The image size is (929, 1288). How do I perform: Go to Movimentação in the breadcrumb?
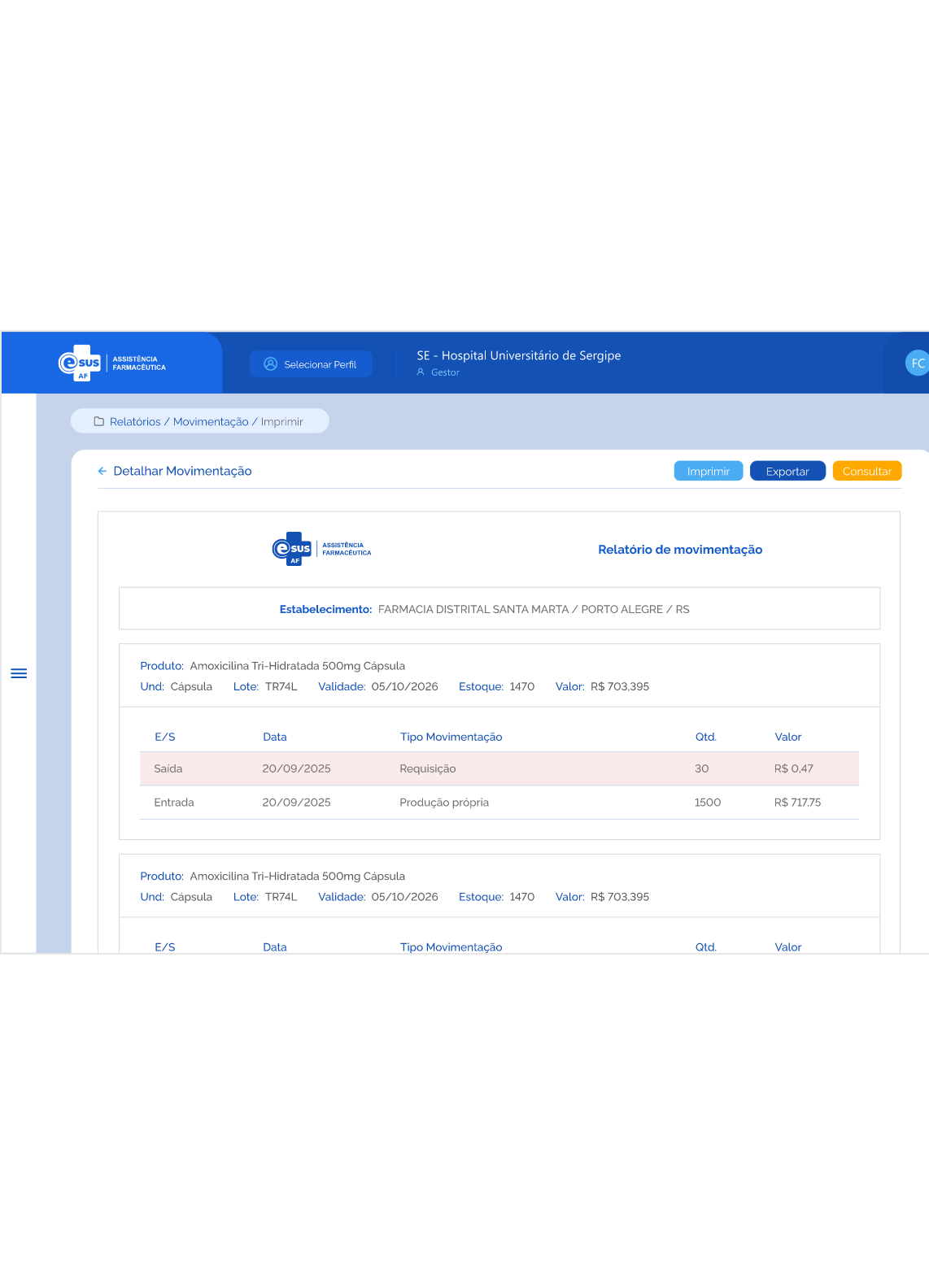pyautogui.click(x=211, y=421)
